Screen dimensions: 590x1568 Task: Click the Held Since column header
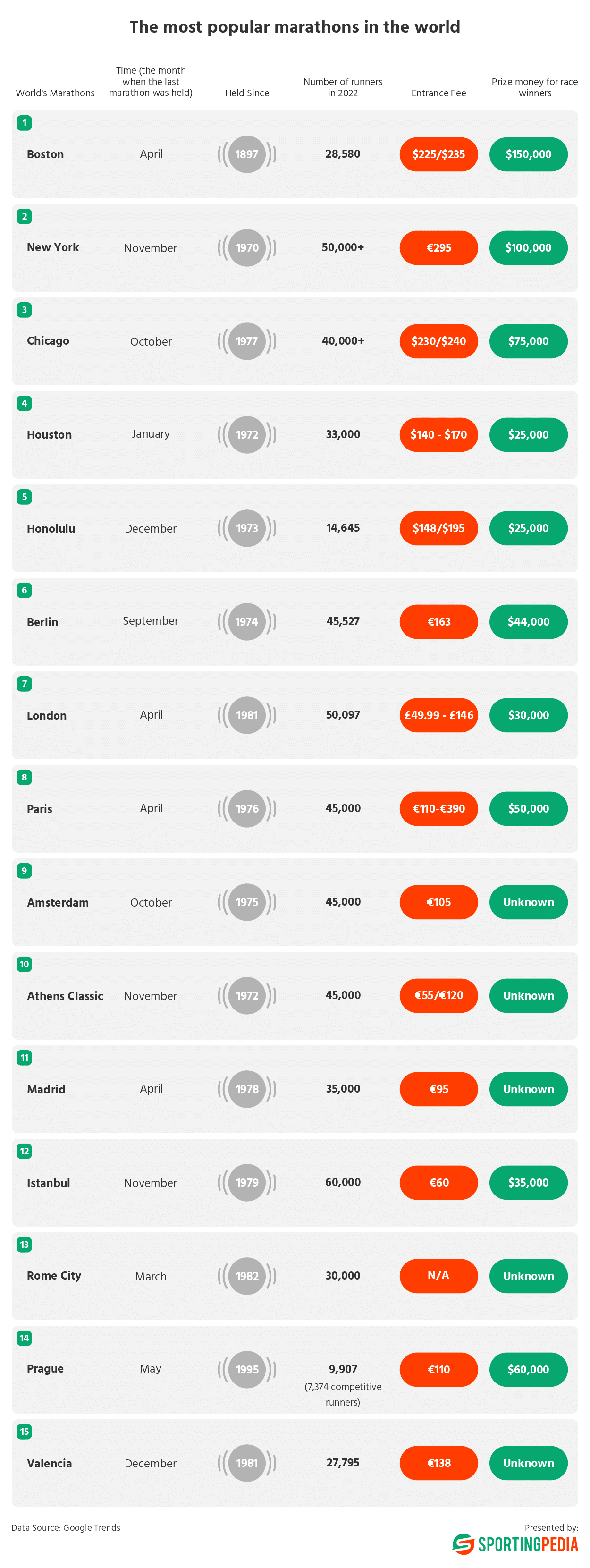[x=247, y=93]
